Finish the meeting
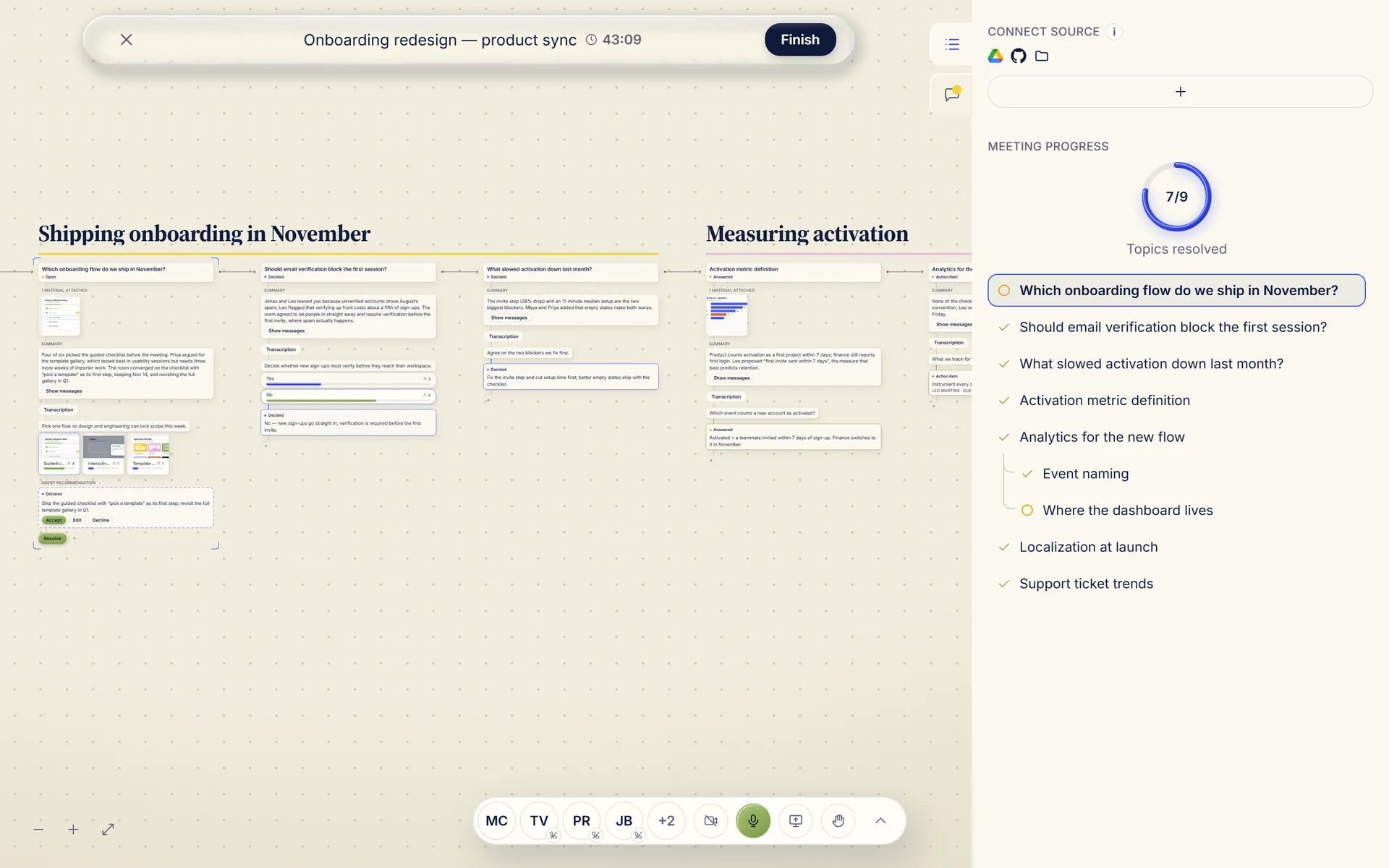Screen dimensions: 1389x868 [x=800, y=40]
